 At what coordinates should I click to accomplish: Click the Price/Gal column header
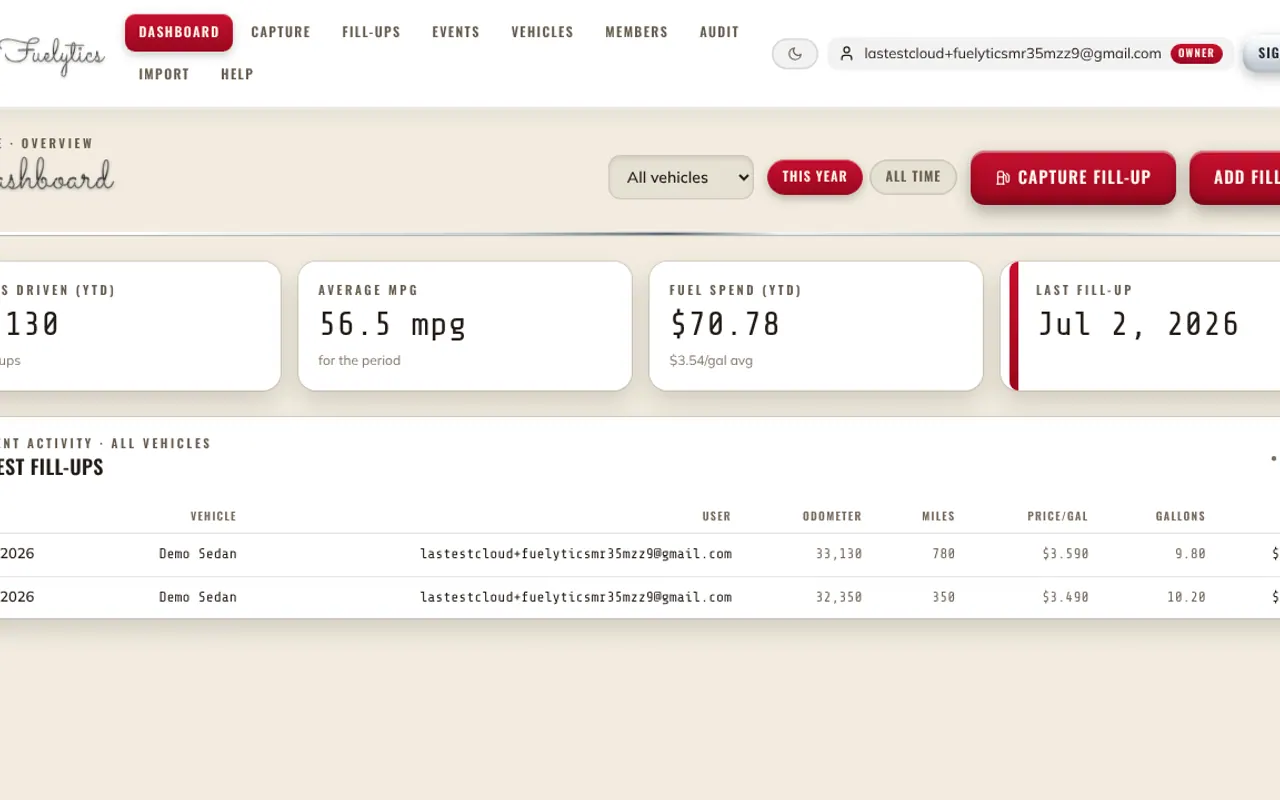click(1058, 517)
